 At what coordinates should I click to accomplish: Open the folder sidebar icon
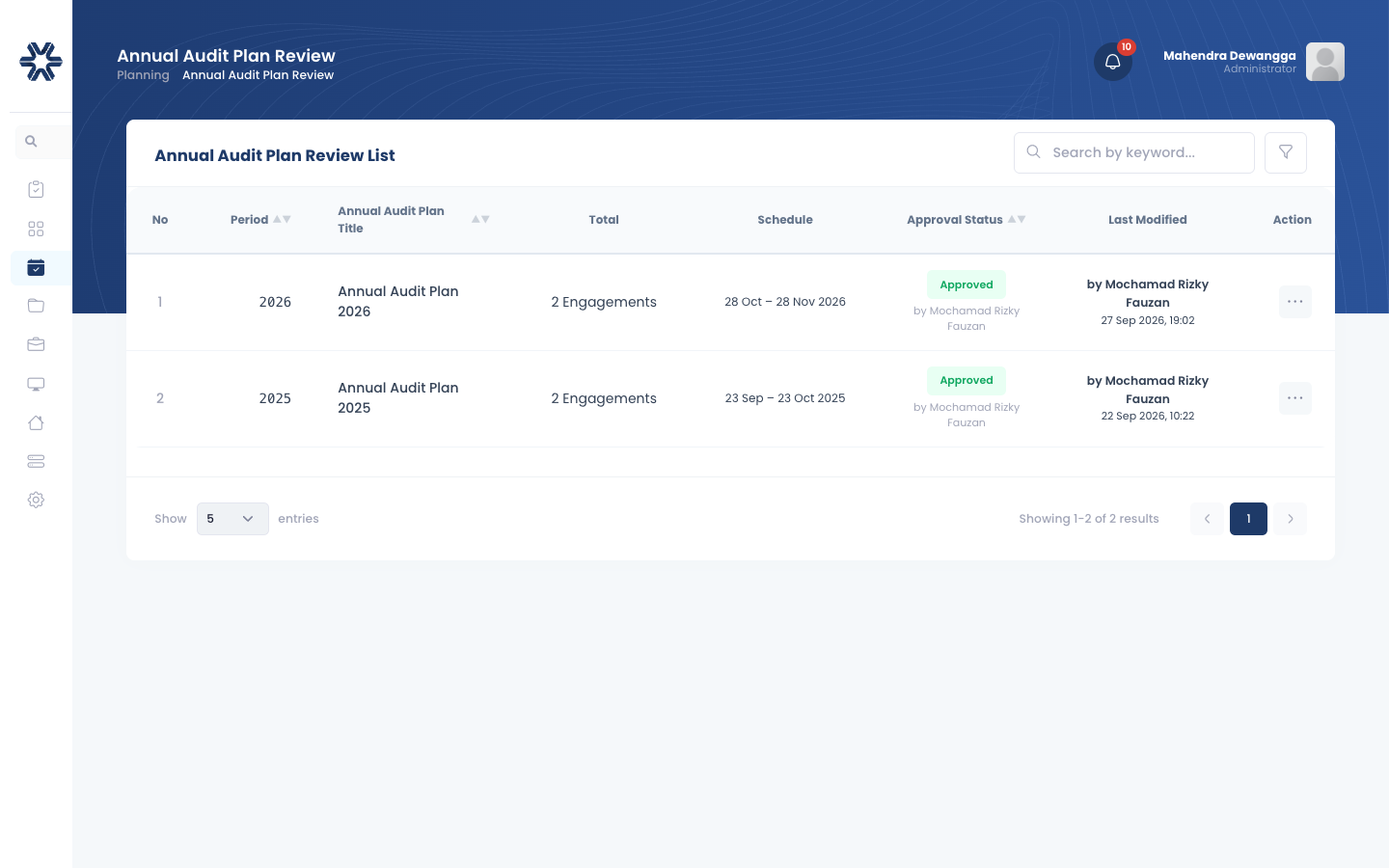[36, 306]
